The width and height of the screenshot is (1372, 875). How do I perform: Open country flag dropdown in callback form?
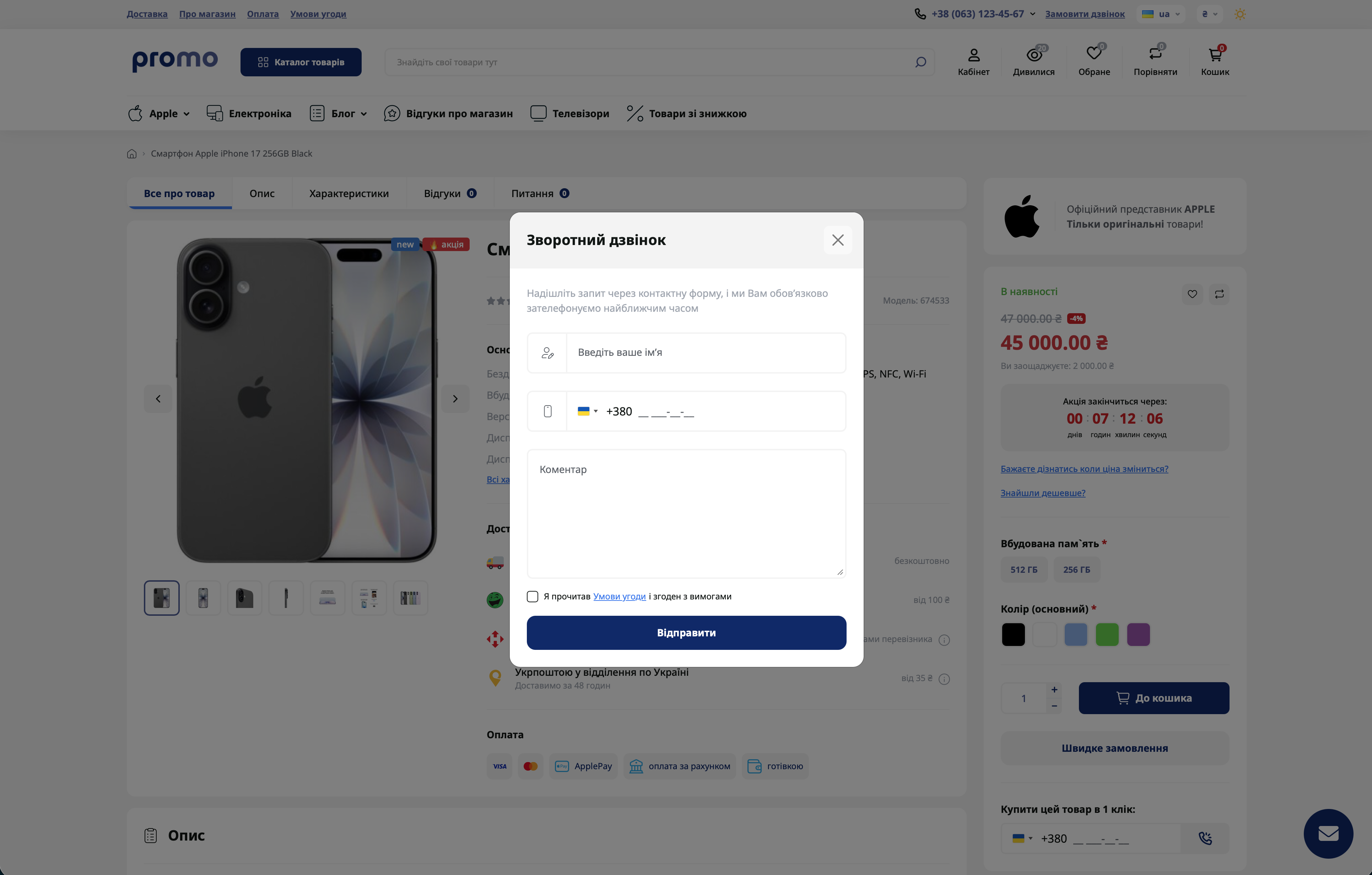587,411
